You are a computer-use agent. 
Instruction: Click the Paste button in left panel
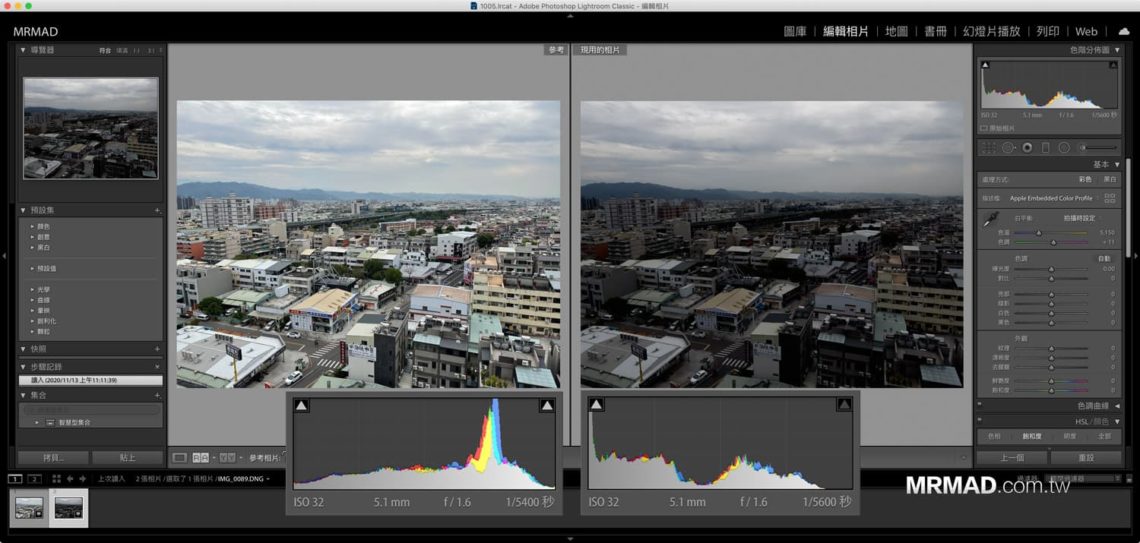(127, 457)
